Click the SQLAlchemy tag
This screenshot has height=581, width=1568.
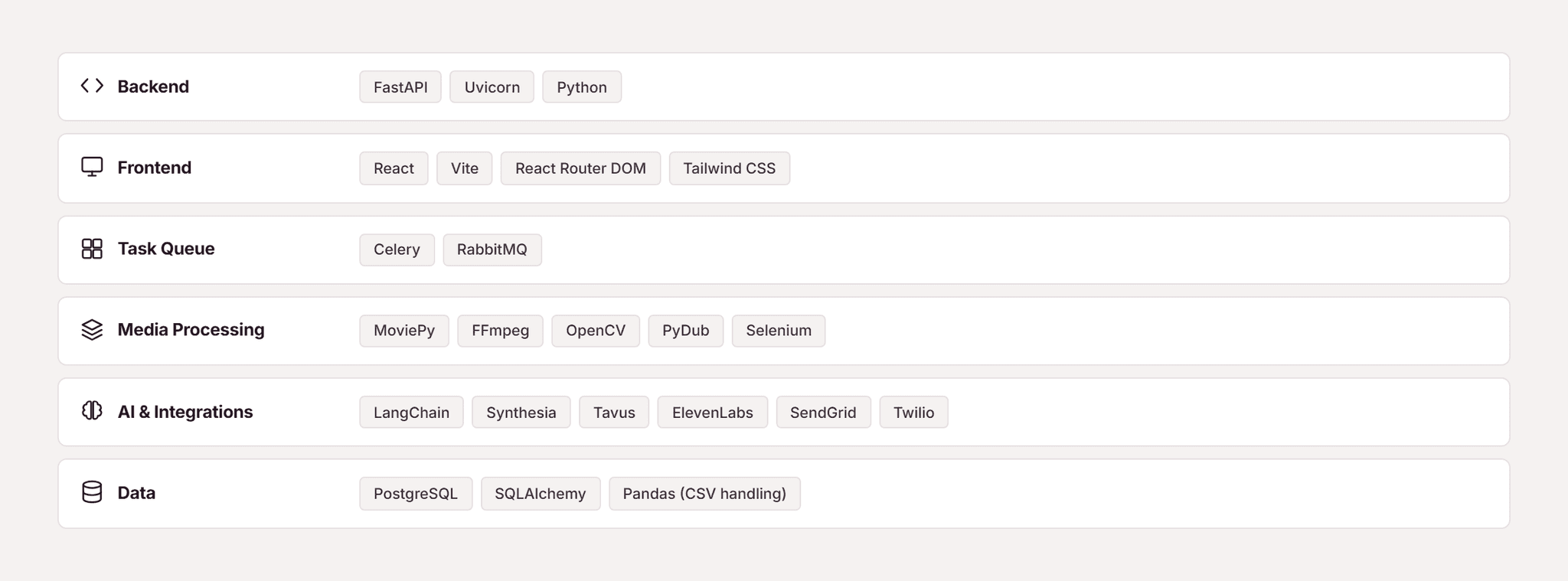point(541,494)
